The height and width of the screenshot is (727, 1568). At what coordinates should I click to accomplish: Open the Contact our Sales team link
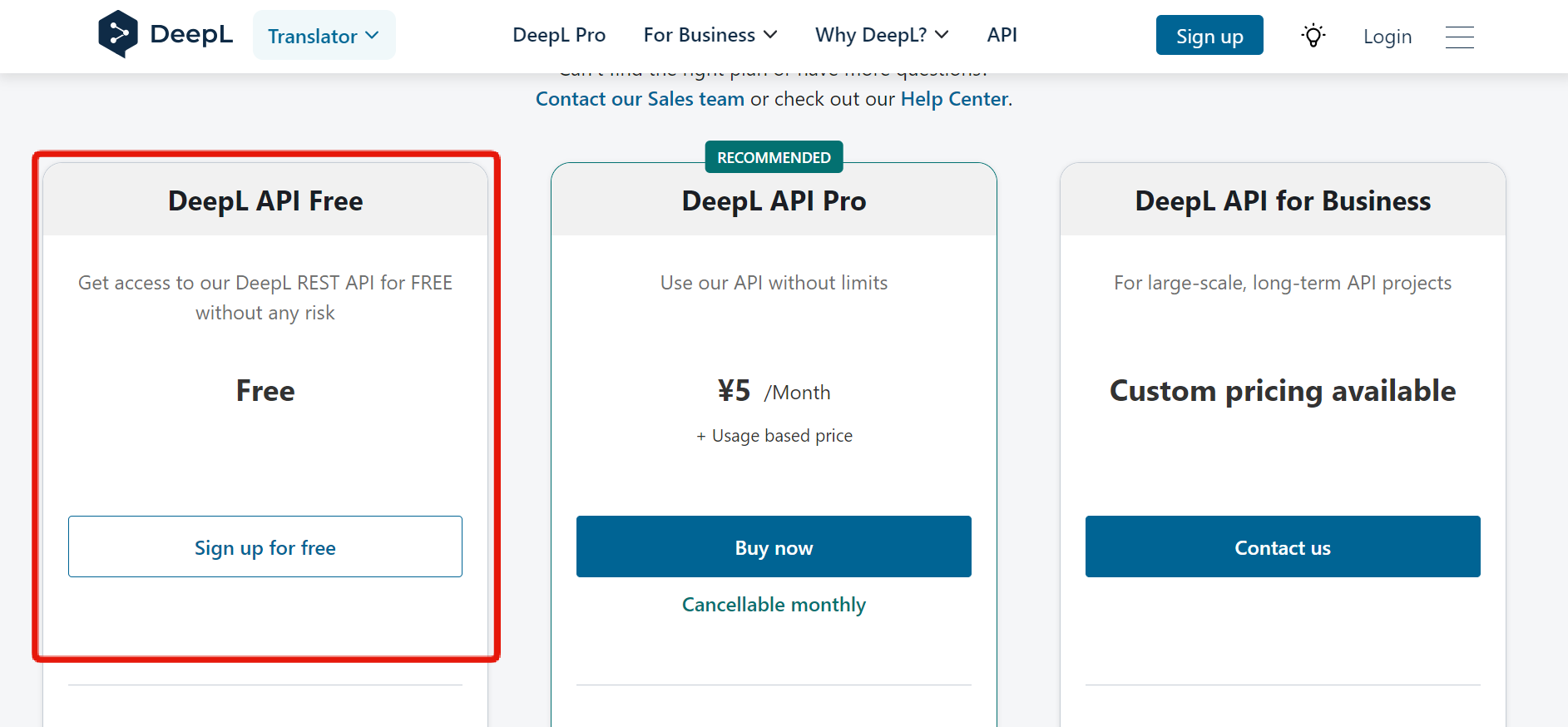pos(640,99)
